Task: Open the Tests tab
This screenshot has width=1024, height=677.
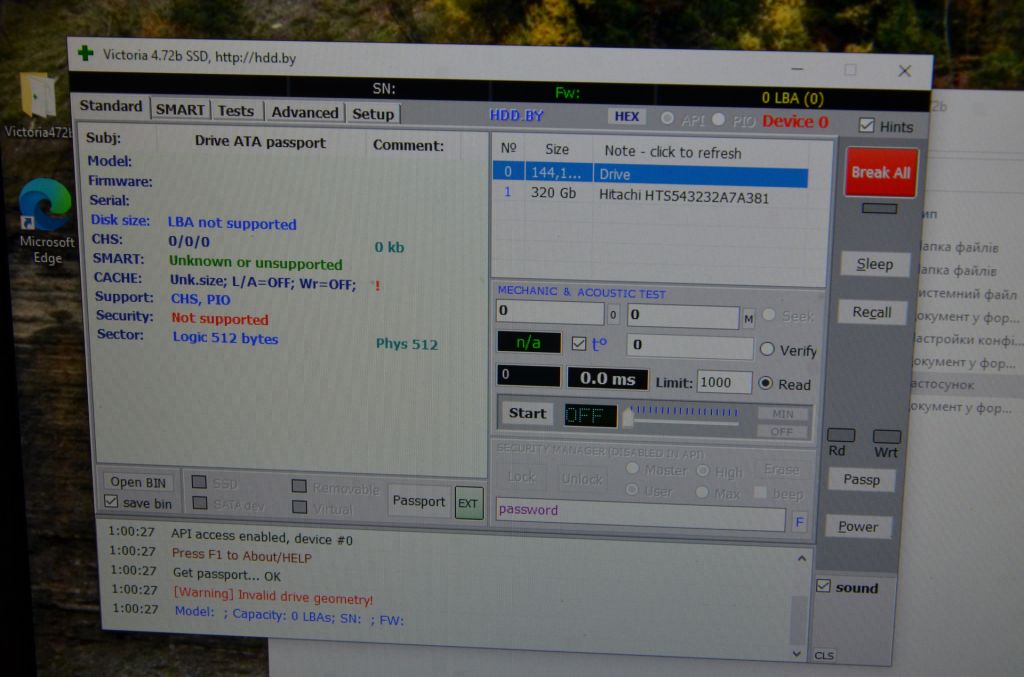Action: [x=236, y=111]
